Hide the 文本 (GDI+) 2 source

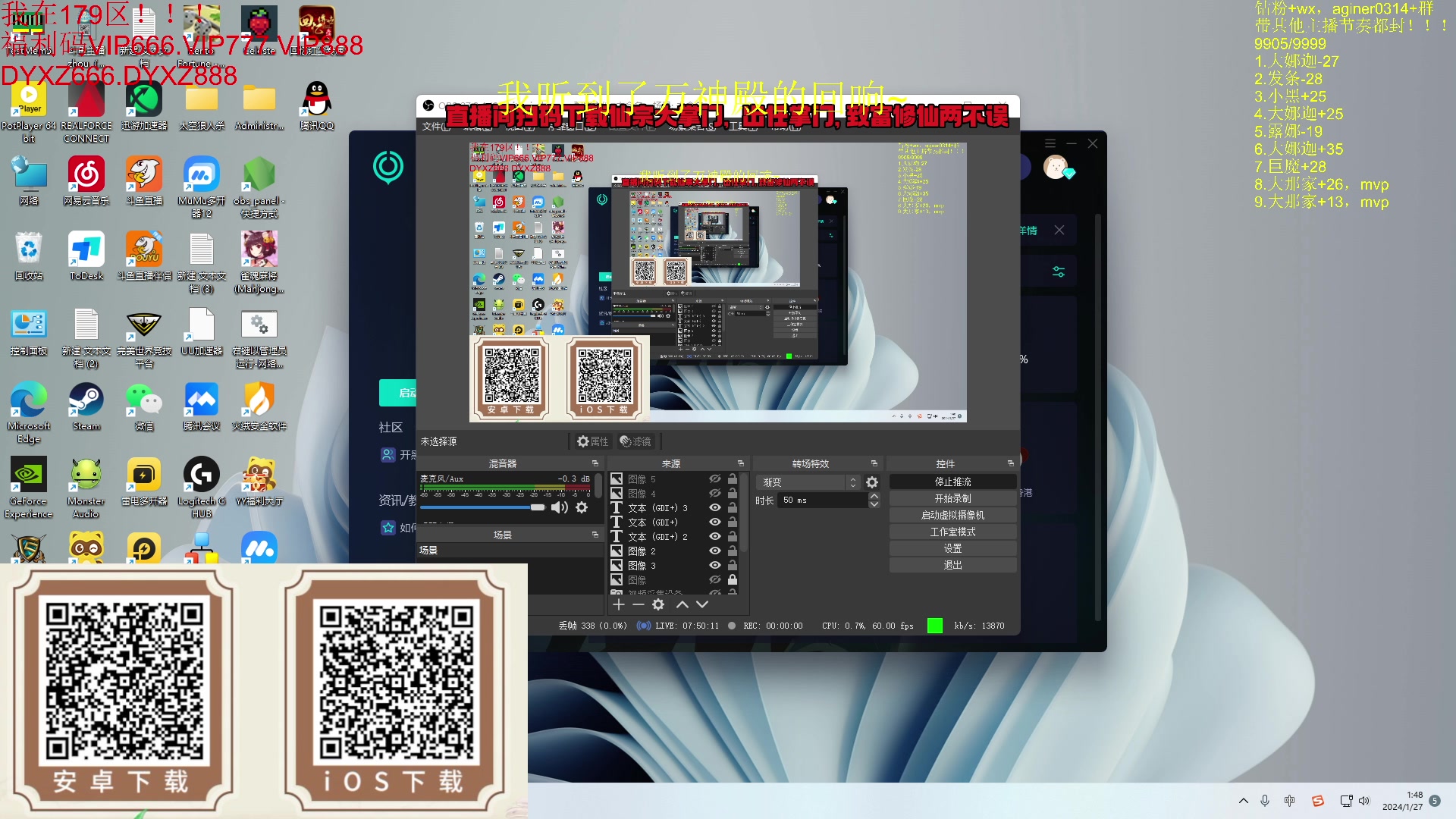tap(714, 537)
